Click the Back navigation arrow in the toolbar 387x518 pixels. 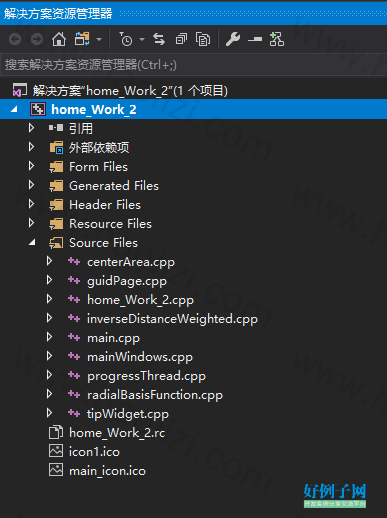(x=15, y=39)
